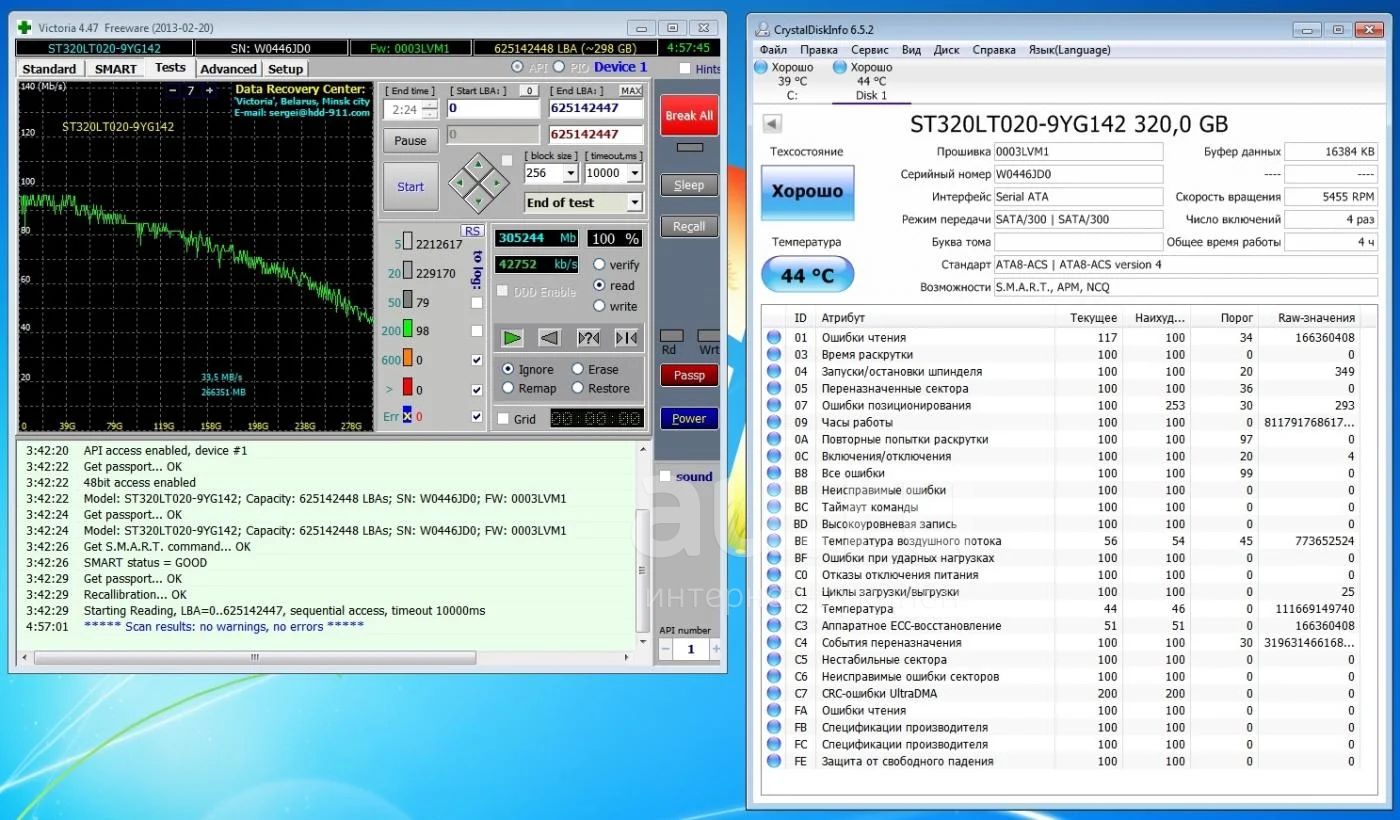
Task: Click the Pause button
Action: [410, 141]
